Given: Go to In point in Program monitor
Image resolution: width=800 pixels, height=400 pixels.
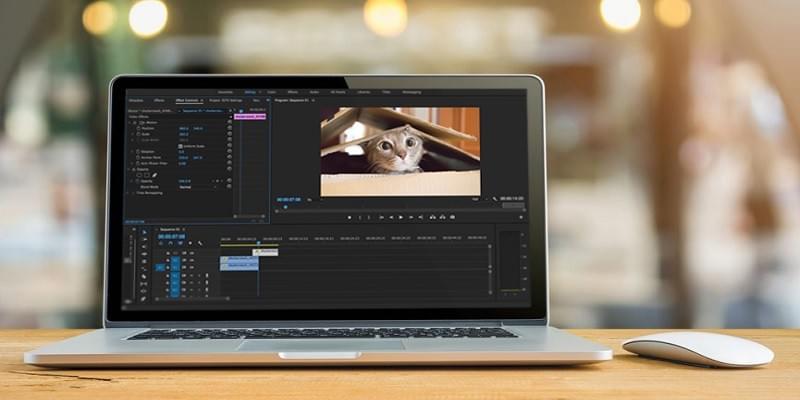Looking at the screenshot, I should coord(381,217).
